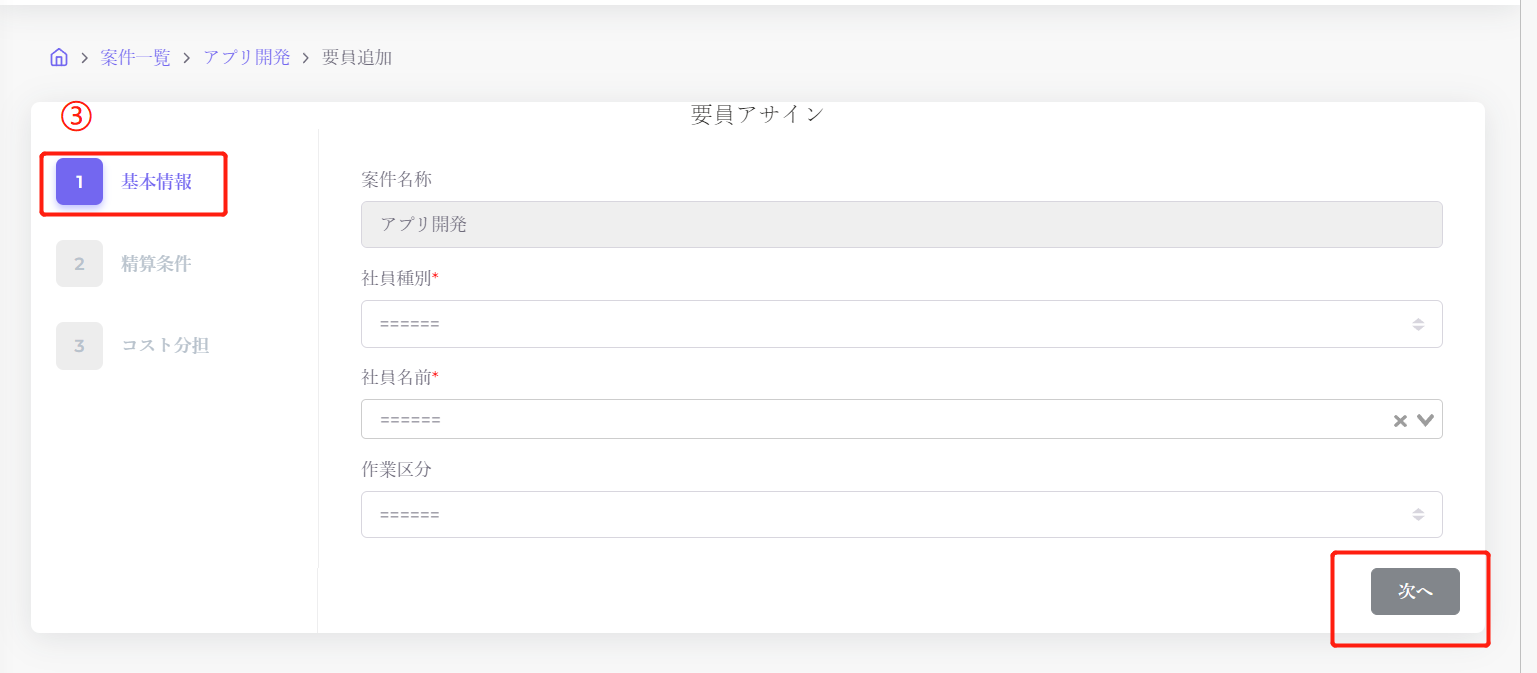Viewport: 1537px width, 673px height.
Task: Go to the コスト分担 step
Action: 165,346
